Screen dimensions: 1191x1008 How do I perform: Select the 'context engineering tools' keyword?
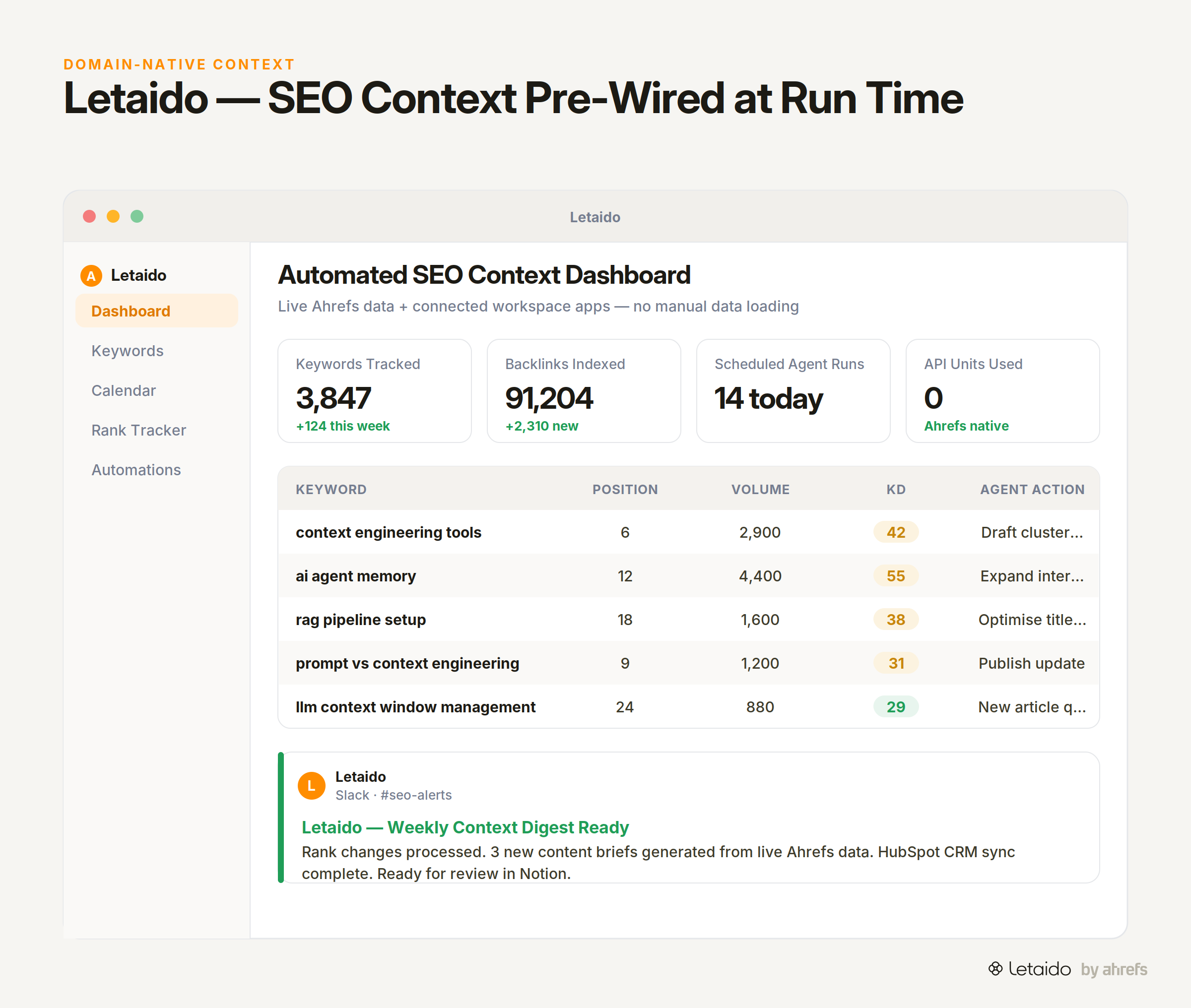(x=389, y=533)
